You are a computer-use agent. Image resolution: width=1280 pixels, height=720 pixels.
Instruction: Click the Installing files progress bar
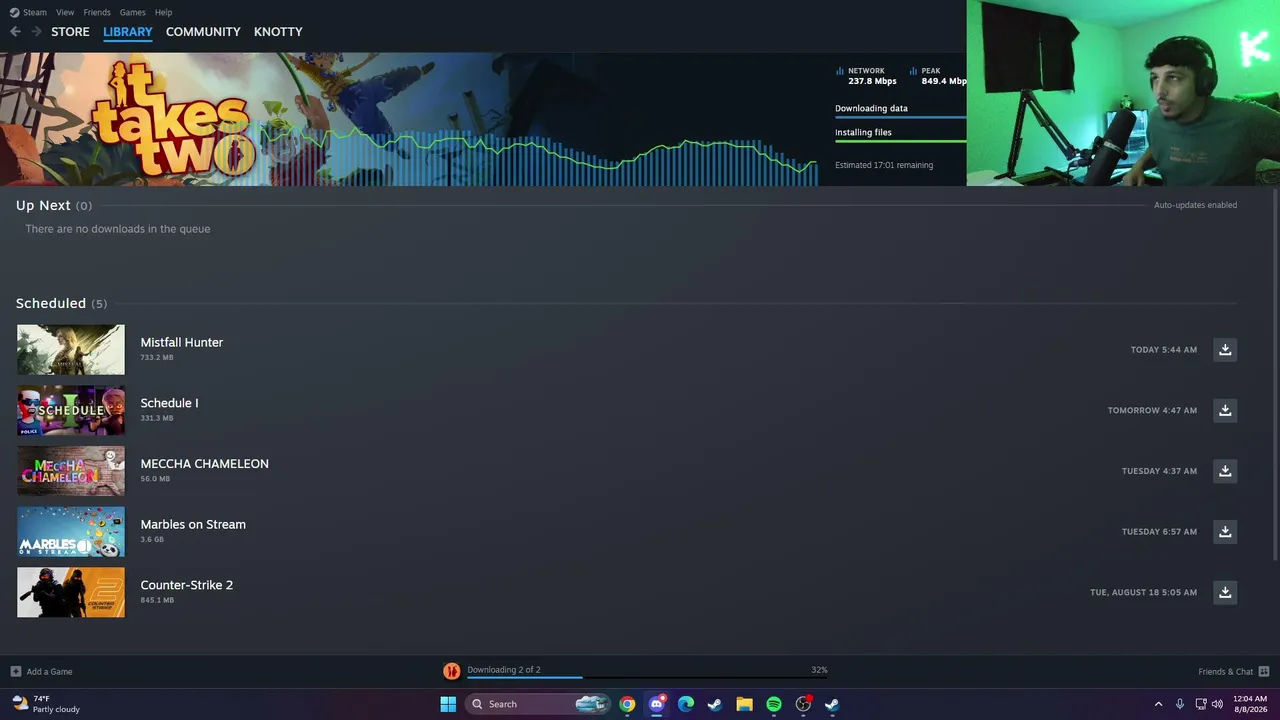901,141
